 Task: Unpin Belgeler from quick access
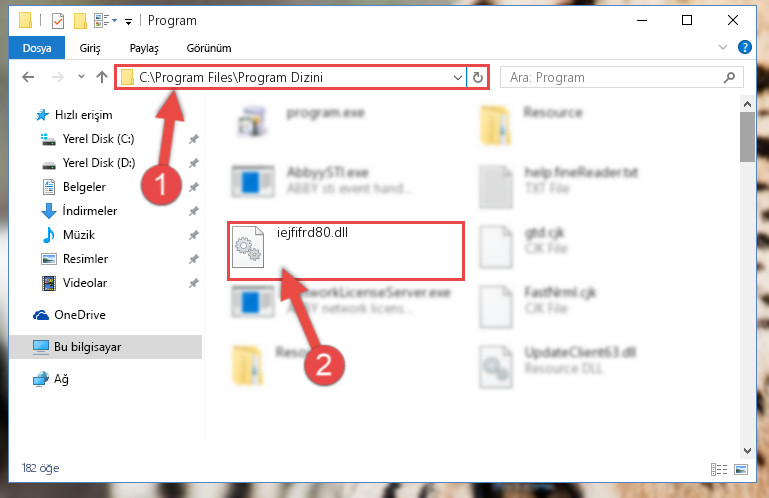coord(194,187)
